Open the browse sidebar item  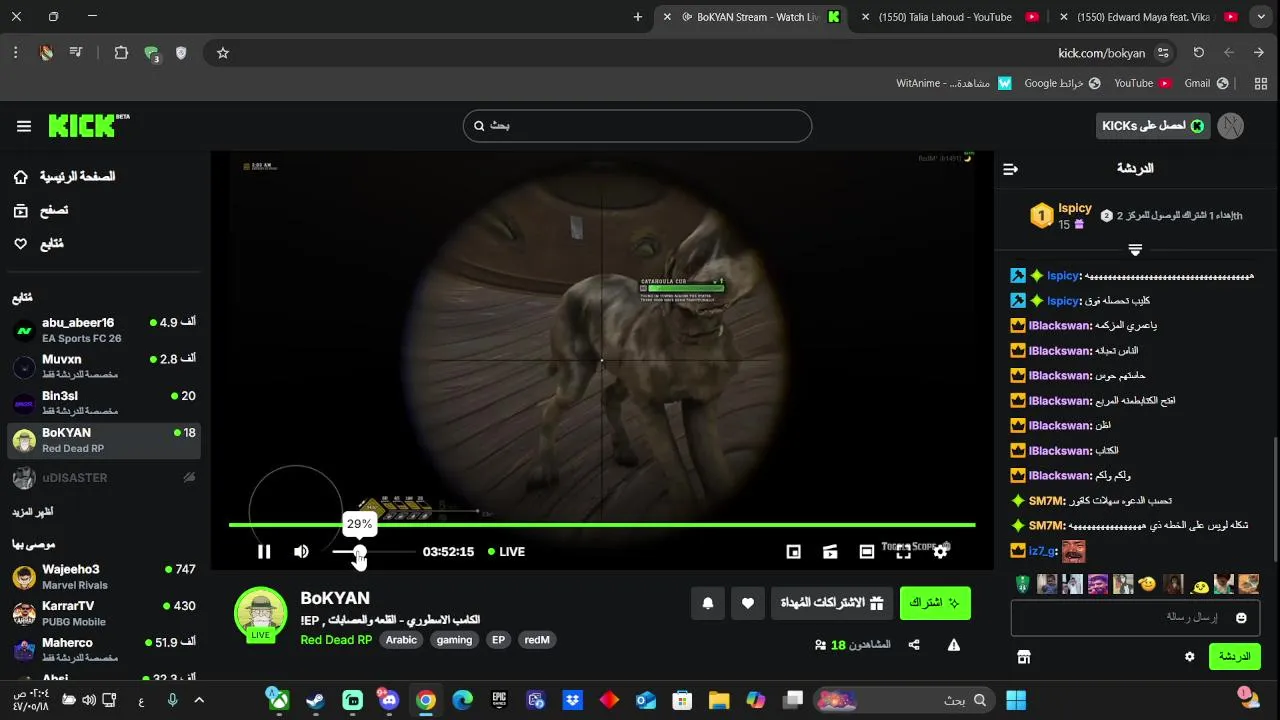pyautogui.click(x=41, y=211)
